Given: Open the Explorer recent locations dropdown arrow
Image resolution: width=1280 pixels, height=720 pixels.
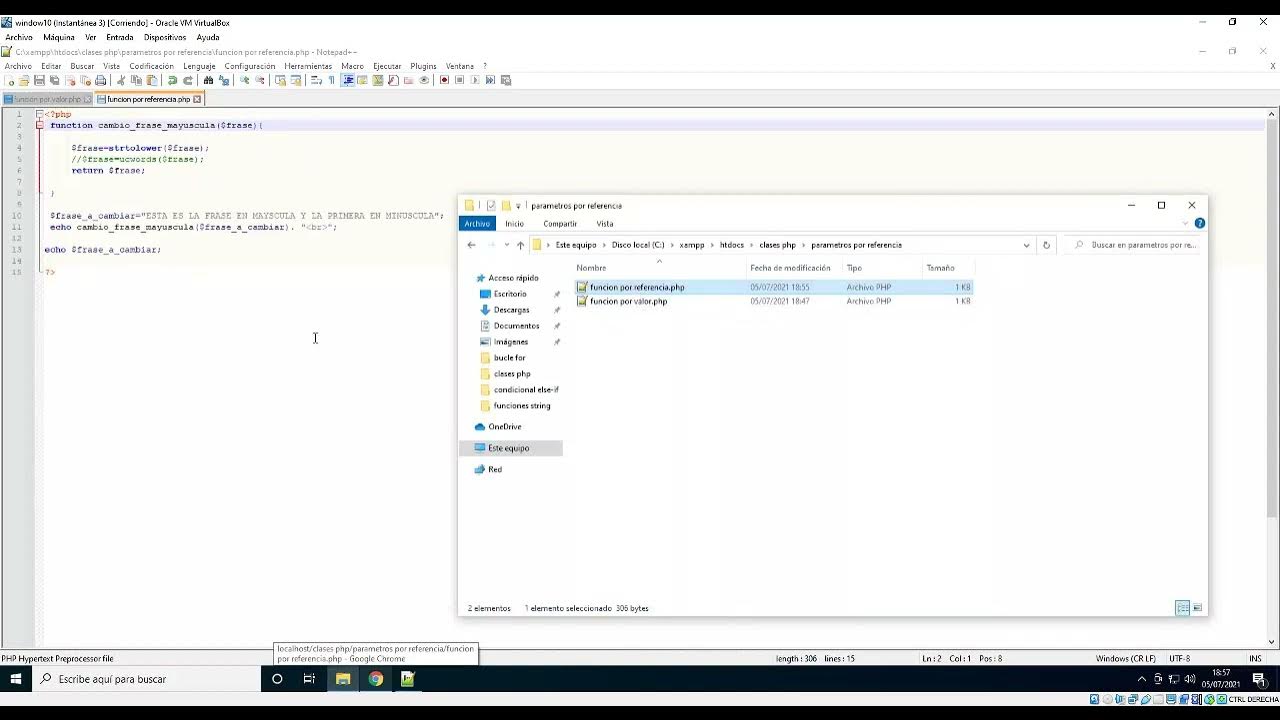Looking at the screenshot, I should point(506,245).
